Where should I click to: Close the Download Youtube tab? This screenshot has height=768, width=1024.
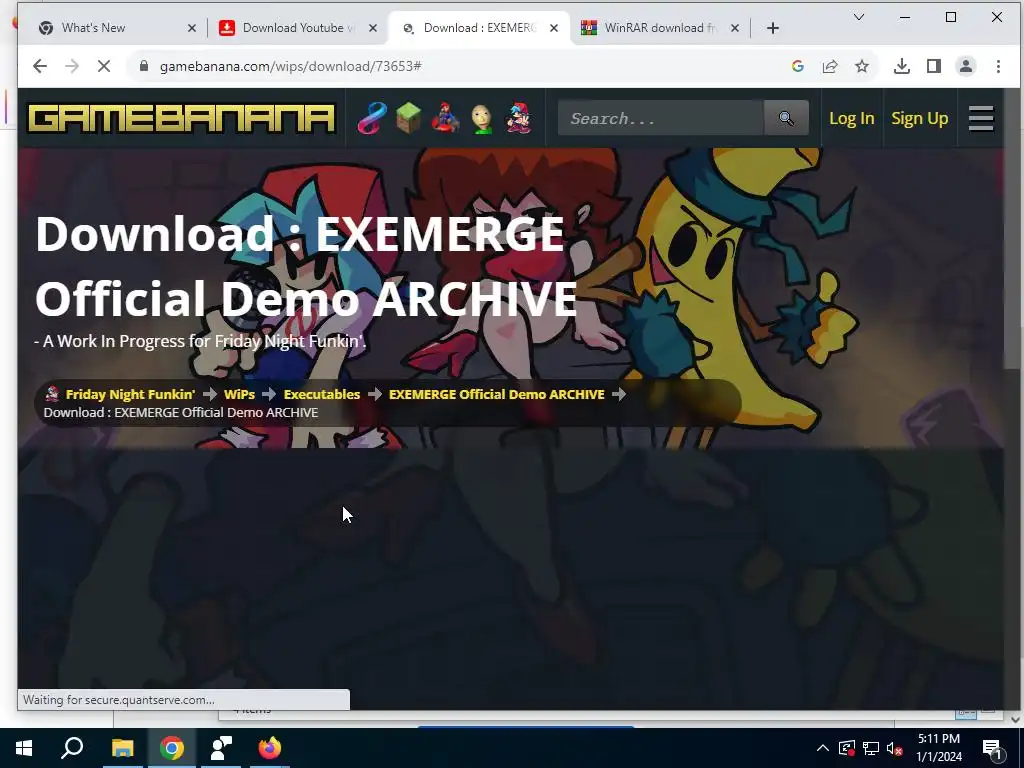coord(372,28)
